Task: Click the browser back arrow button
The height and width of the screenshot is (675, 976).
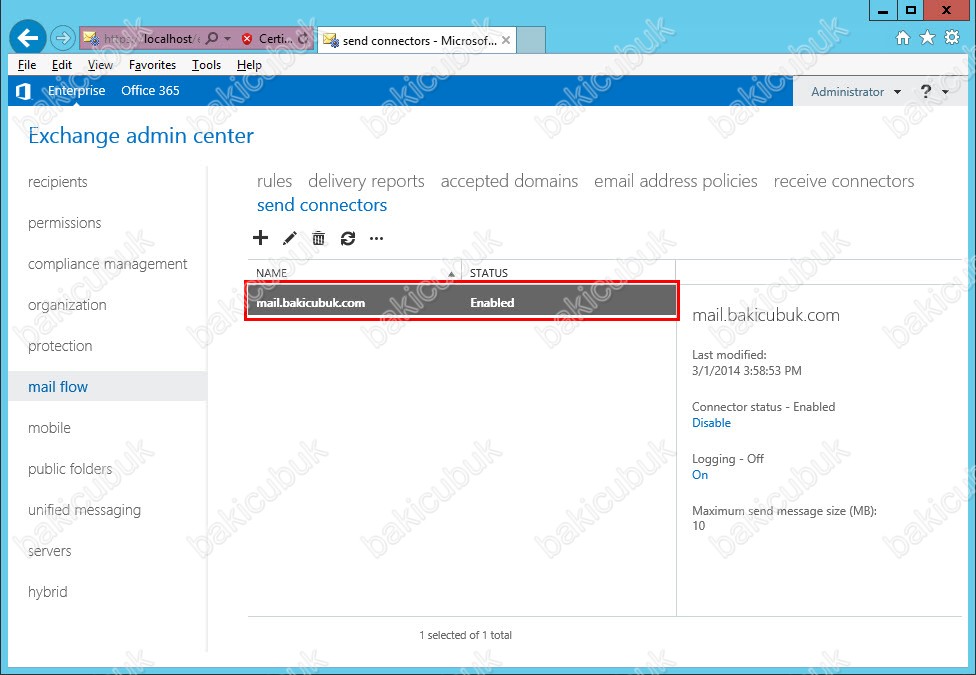Action: (27, 38)
